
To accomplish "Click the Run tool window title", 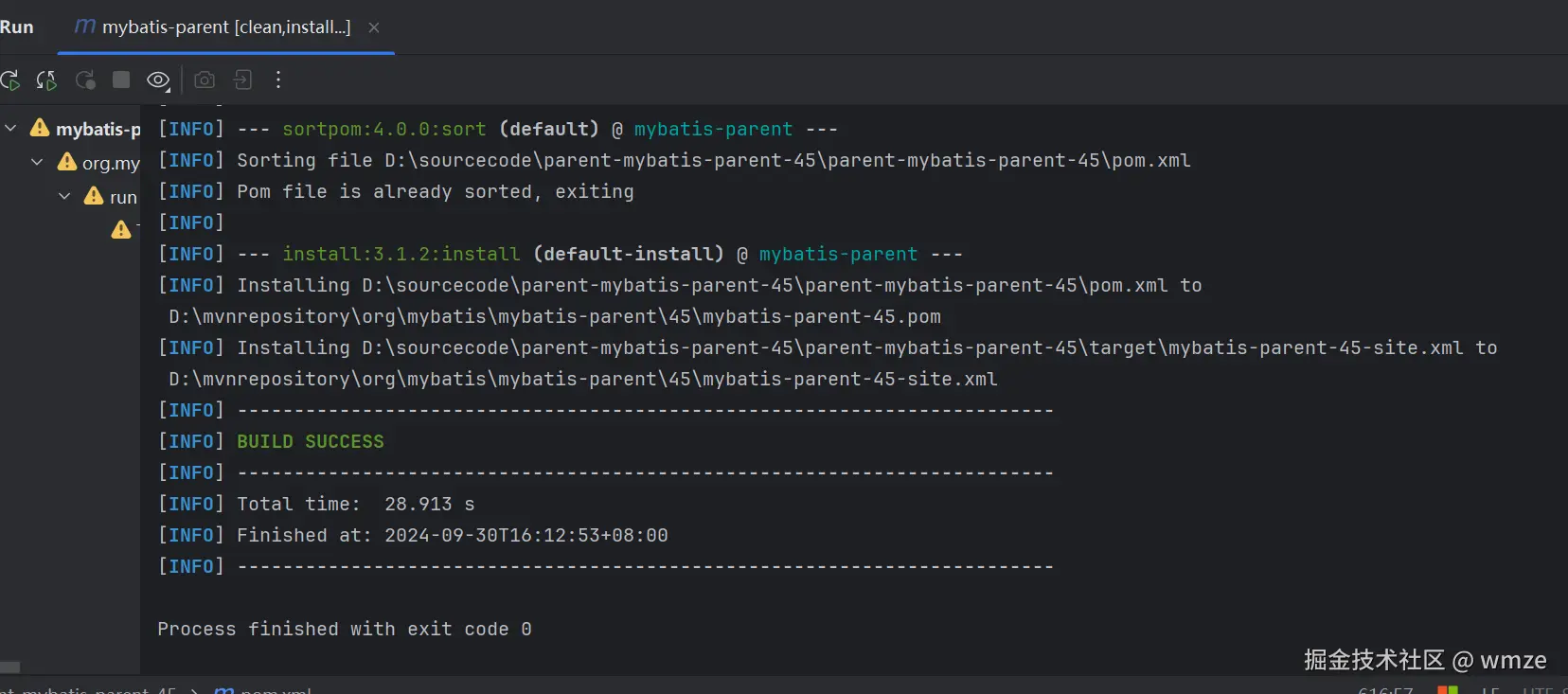I will pyautogui.click(x=16, y=27).
